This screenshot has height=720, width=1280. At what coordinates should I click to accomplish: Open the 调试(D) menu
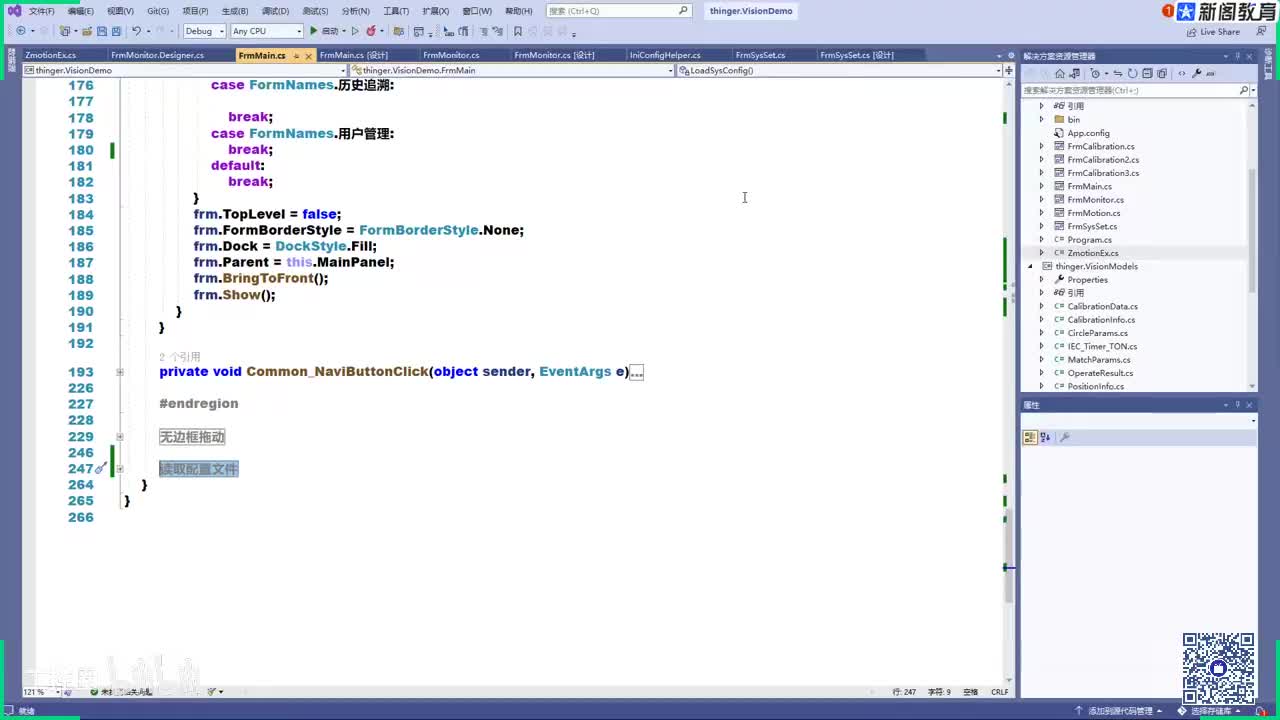pyautogui.click(x=275, y=11)
